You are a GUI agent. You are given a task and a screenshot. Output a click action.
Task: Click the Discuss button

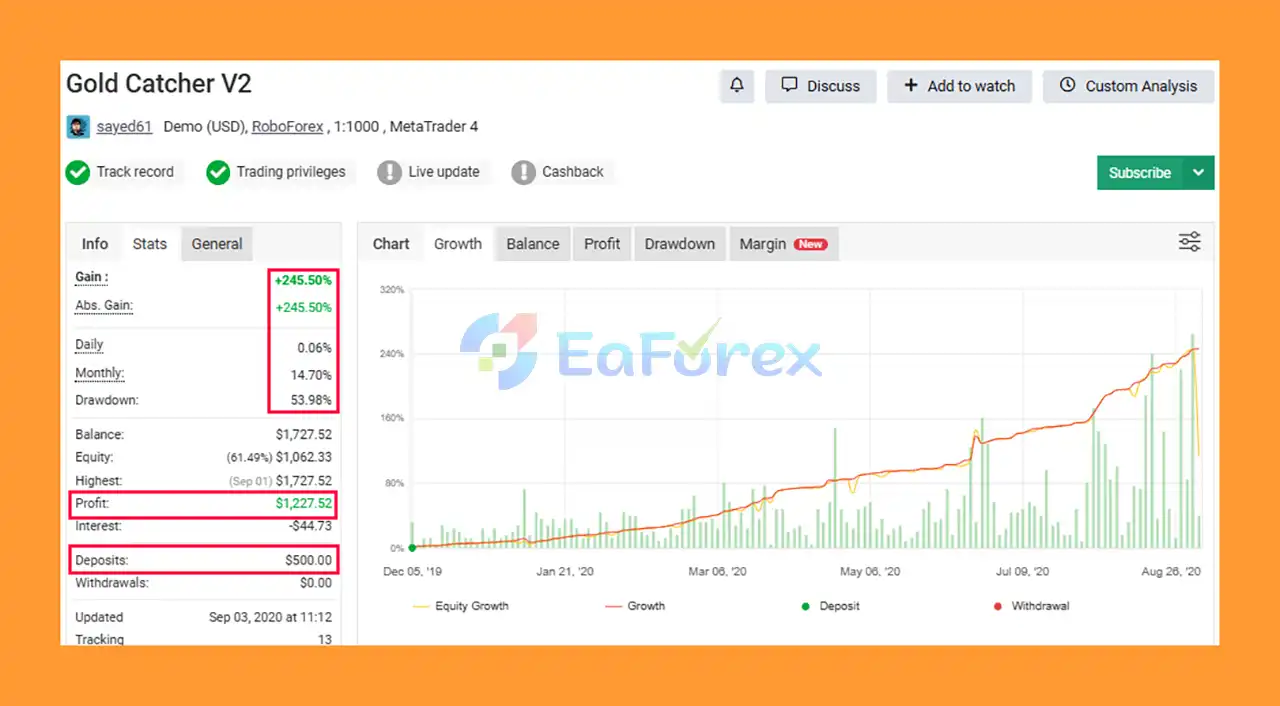[820, 86]
